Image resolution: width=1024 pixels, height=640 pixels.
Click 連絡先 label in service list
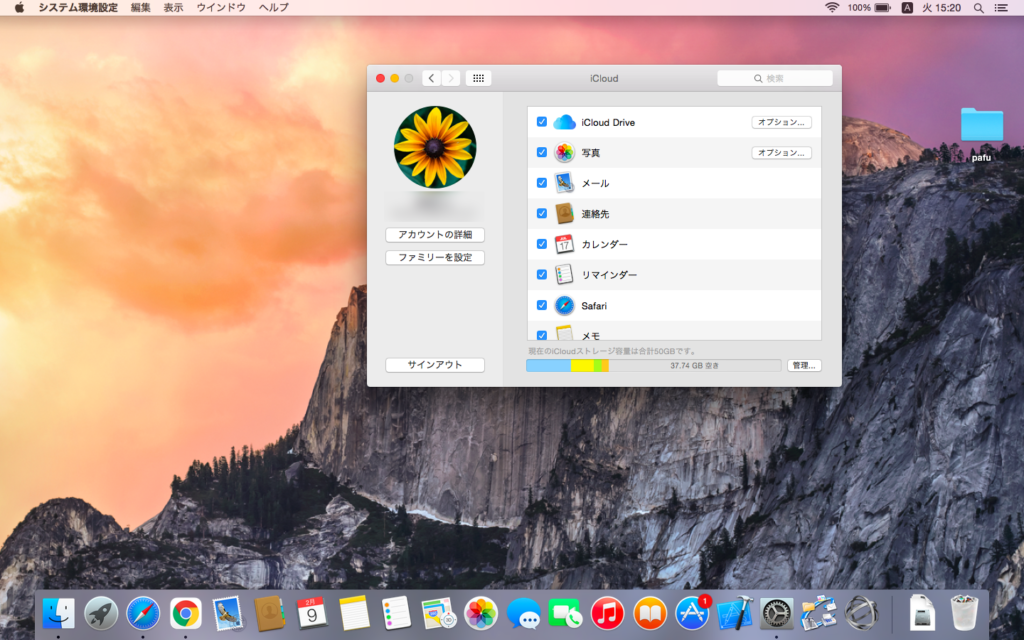coord(595,214)
